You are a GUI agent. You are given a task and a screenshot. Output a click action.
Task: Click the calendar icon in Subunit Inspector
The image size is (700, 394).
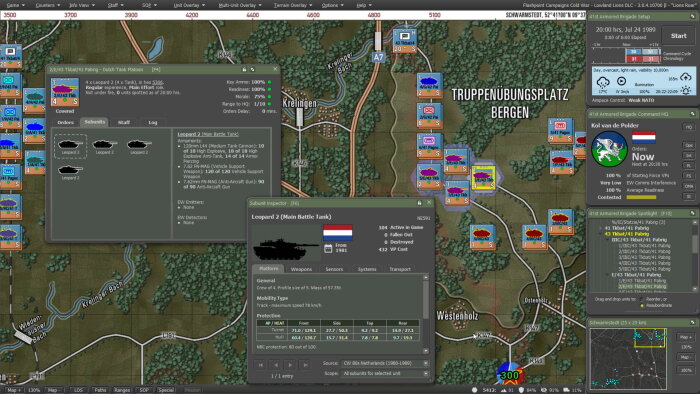click(x=328, y=249)
